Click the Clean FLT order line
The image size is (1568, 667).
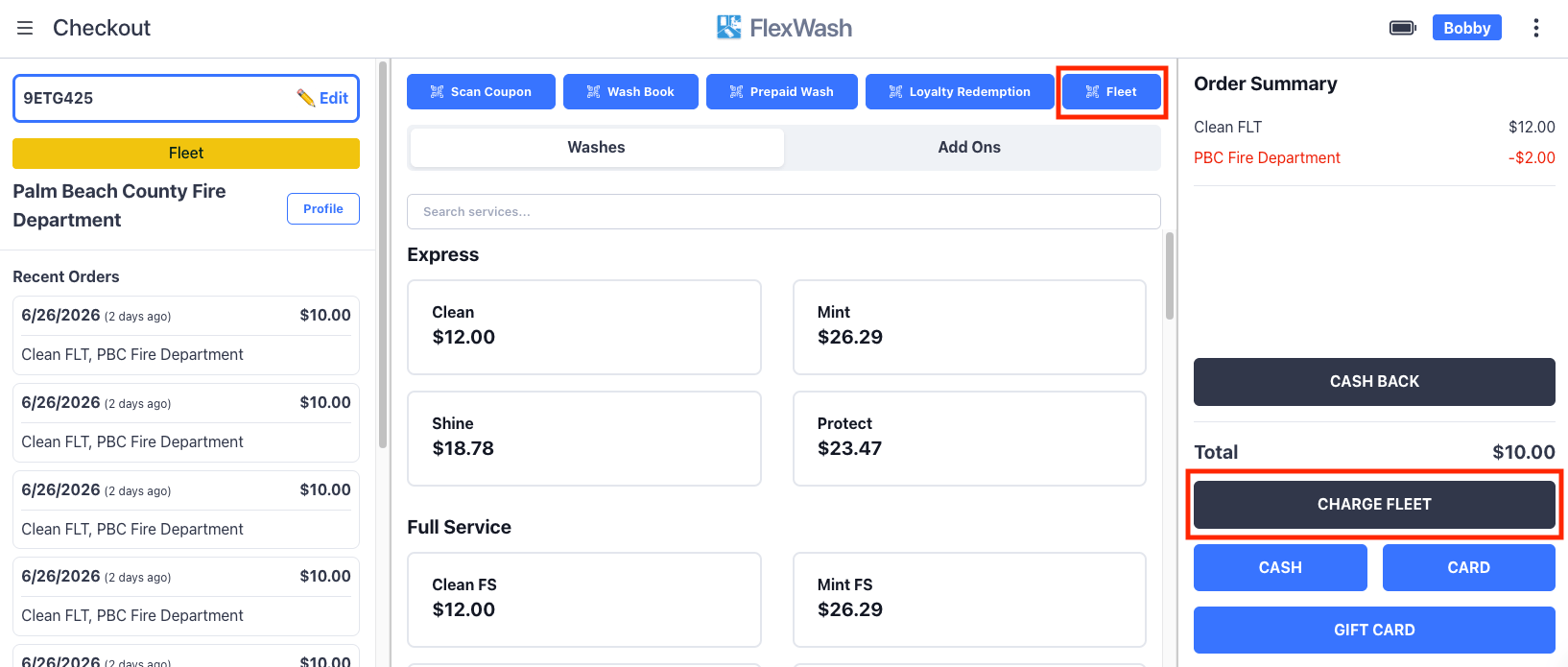point(1374,127)
